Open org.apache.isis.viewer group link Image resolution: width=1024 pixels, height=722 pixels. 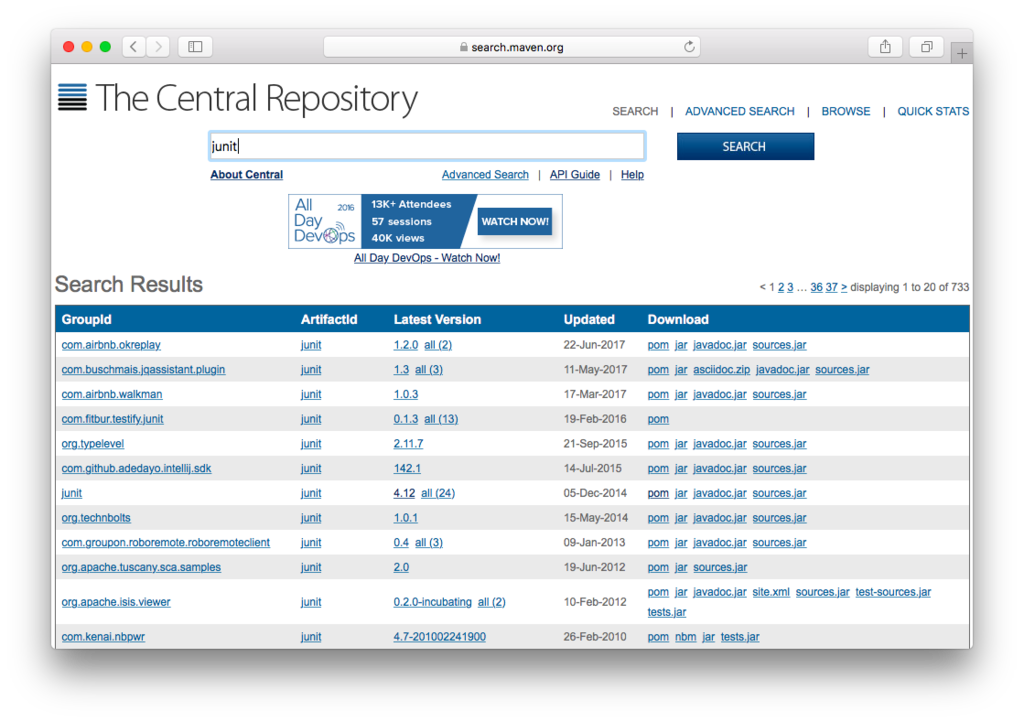(x=116, y=602)
